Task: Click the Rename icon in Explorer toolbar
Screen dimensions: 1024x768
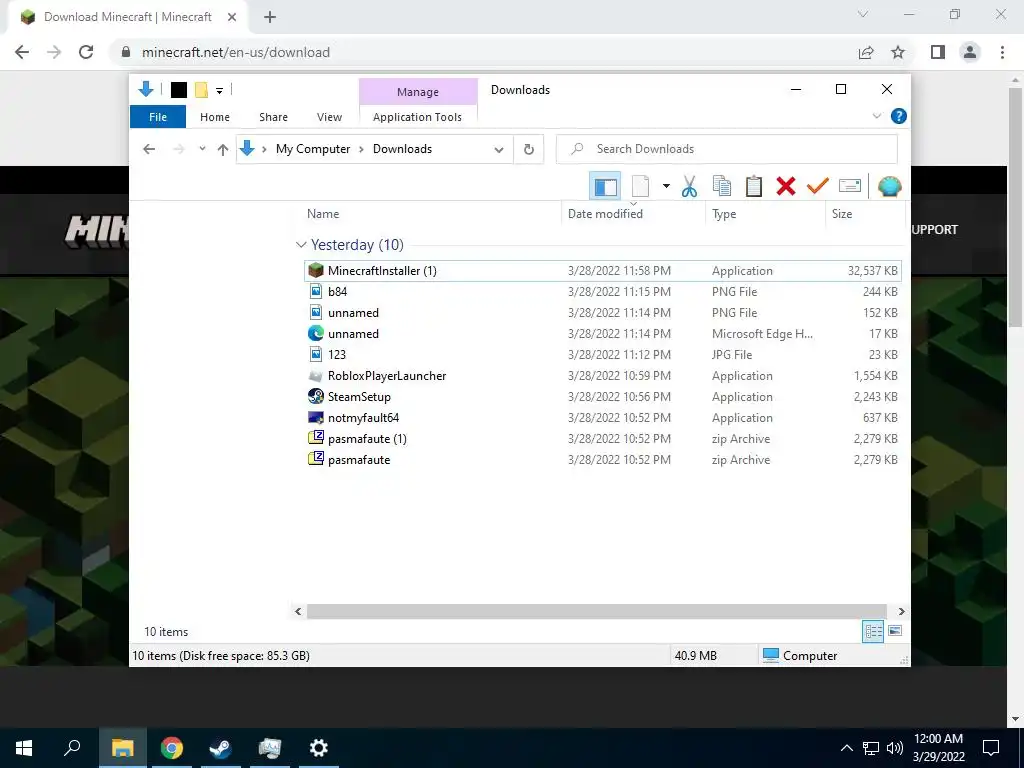Action: [850, 186]
